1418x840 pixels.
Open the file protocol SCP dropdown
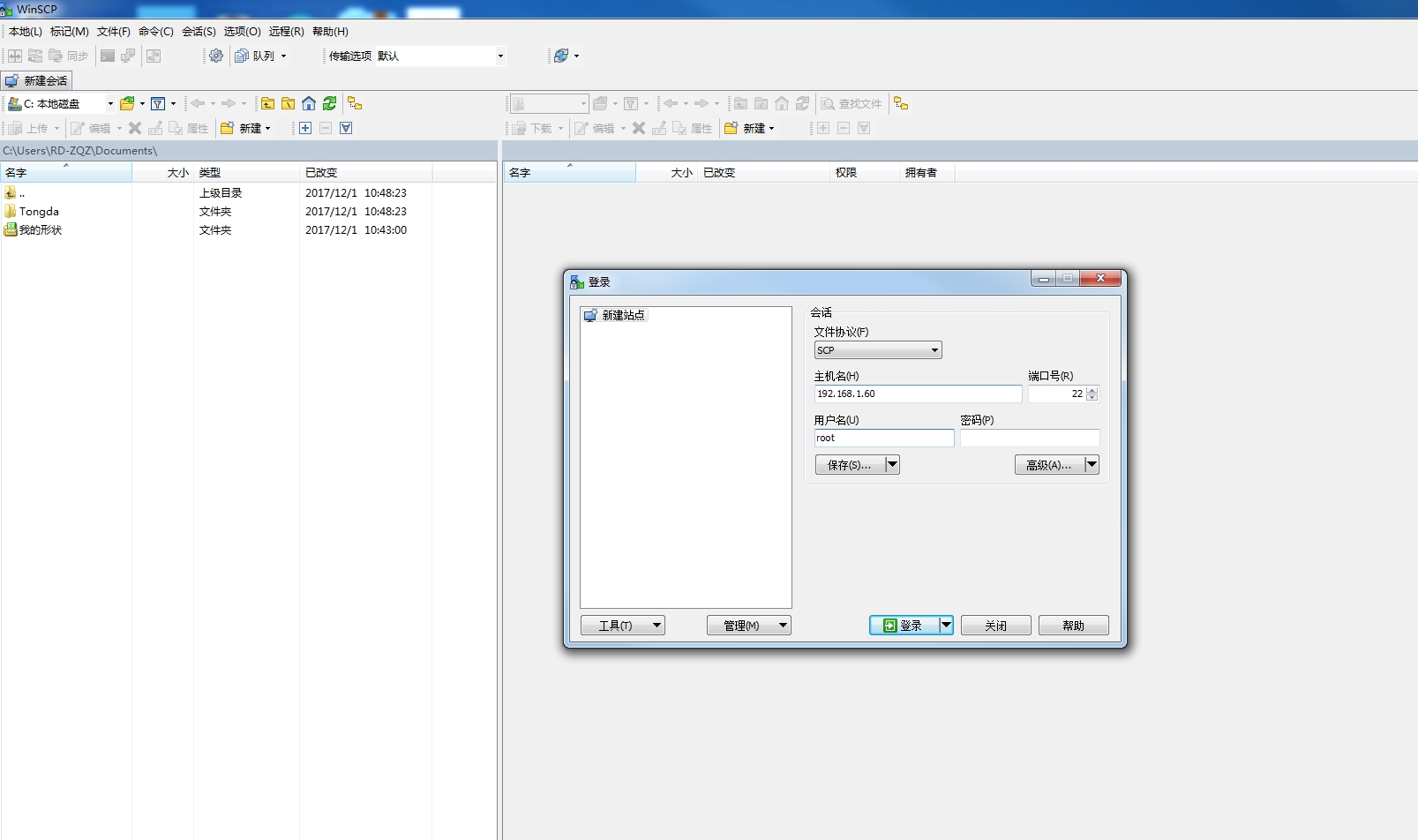click(878, 350)
